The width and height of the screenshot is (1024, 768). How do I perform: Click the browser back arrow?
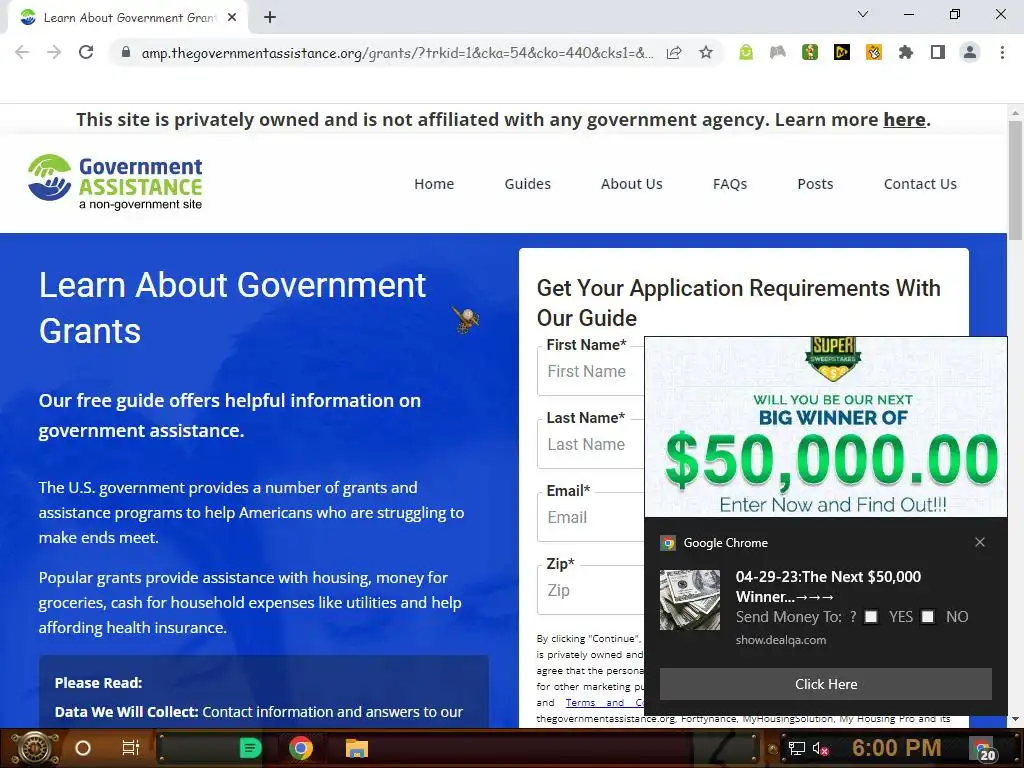pos(22,52)
